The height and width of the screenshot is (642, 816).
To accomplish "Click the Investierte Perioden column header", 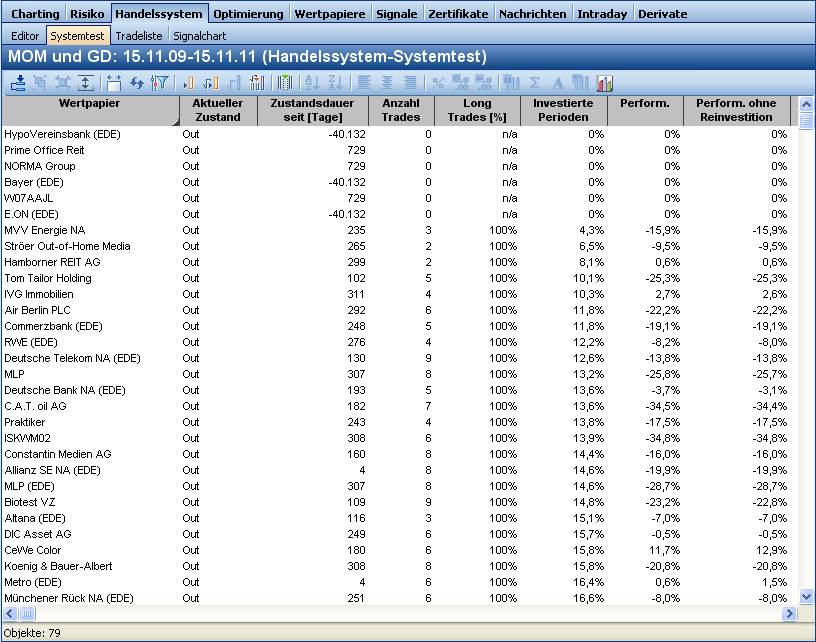I will [563, 110].
